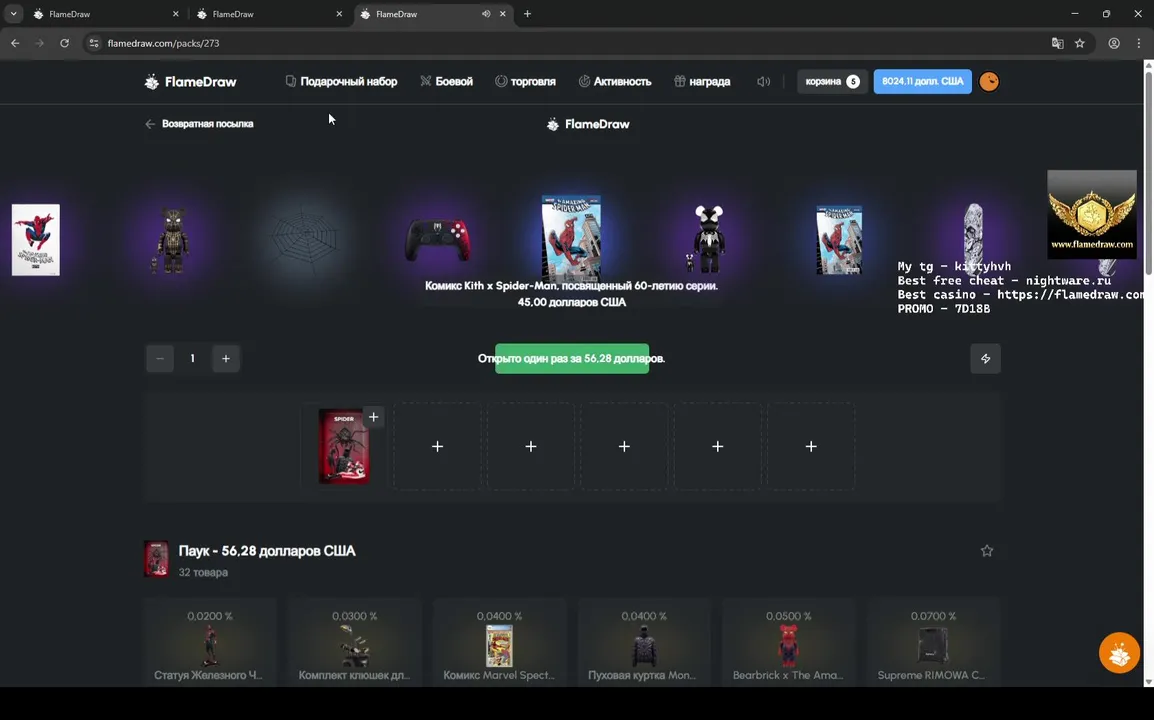Open the торговля menu item
This screenshot has width=1154, height=720.
pos(525,82)
